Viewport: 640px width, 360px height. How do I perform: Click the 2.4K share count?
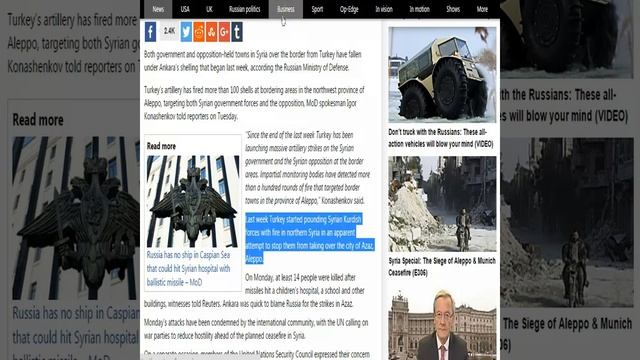pyautogui.click(x=169, y=31)
